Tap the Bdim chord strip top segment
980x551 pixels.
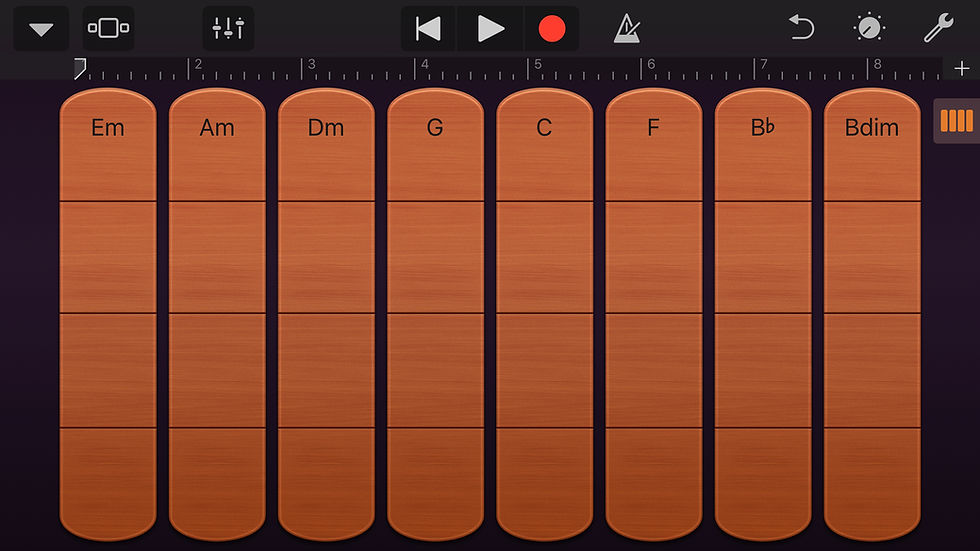pos(872,145)
